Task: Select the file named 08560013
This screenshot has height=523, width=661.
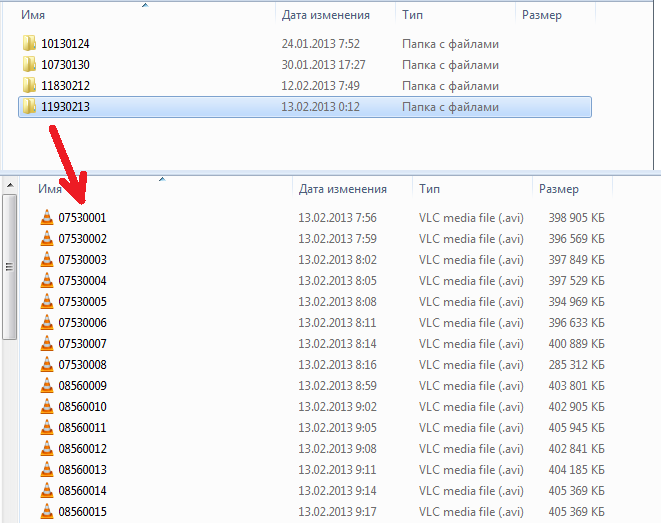Action: [x=82, y=469]
